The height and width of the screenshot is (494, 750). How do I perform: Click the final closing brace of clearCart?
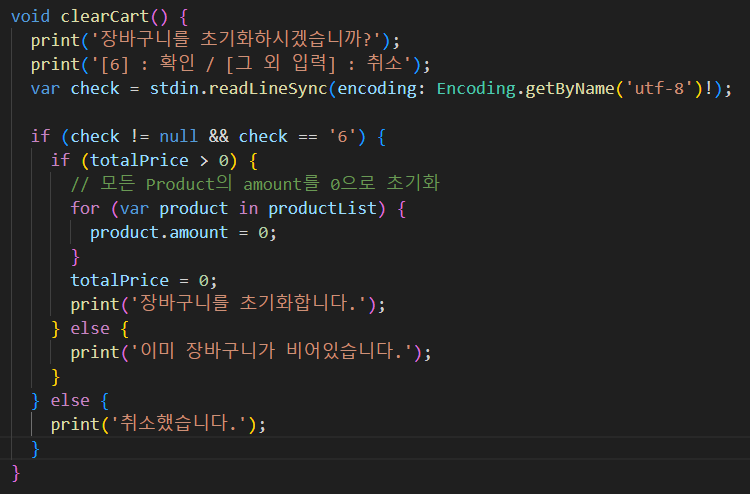[x=15, y=473]
